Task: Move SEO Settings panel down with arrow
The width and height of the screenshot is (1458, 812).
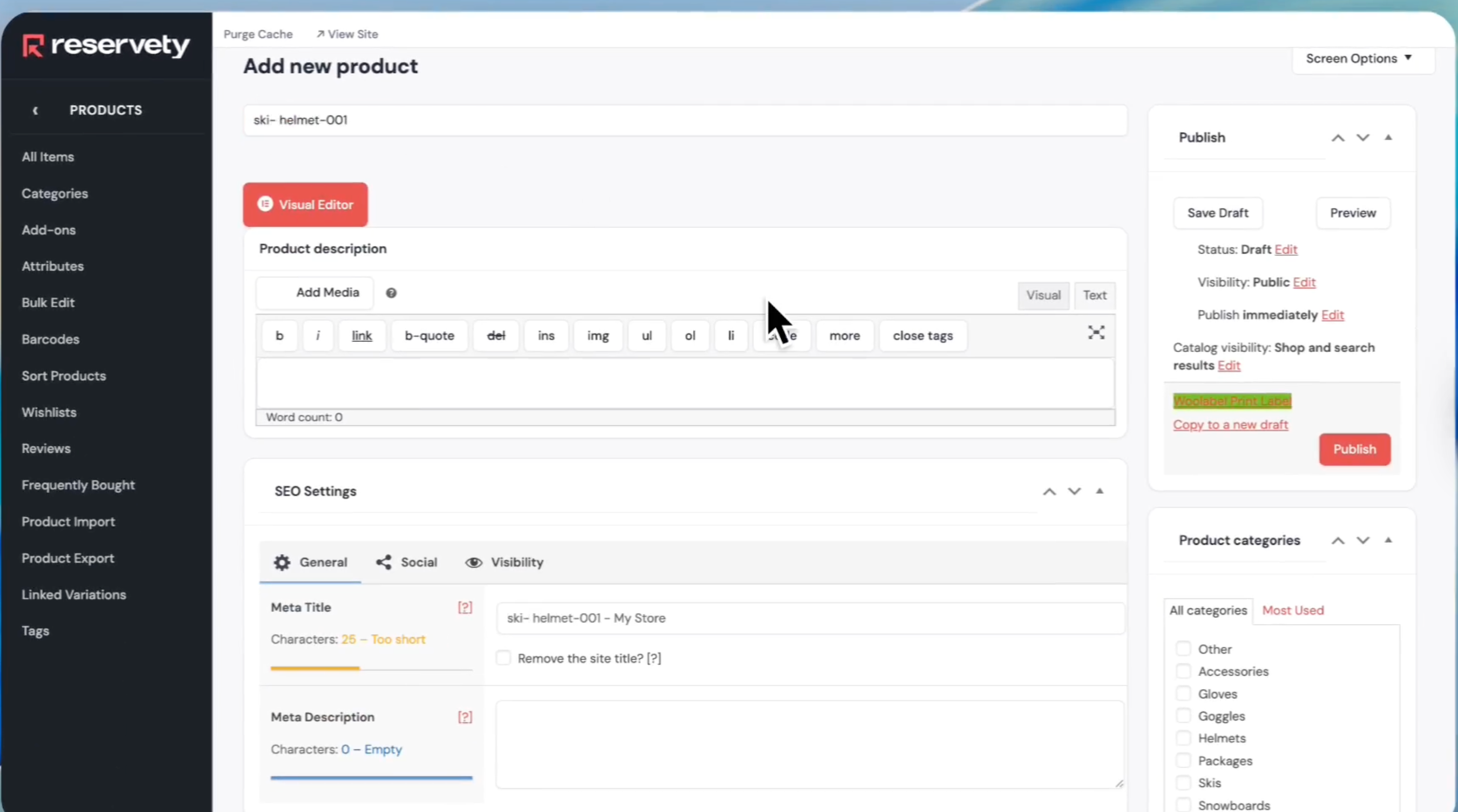Action: 1074,491
